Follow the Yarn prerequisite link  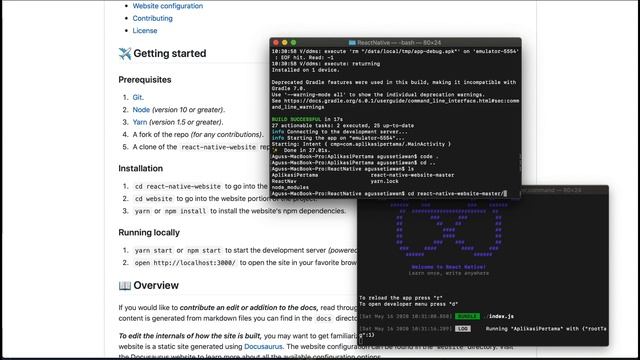140,122
